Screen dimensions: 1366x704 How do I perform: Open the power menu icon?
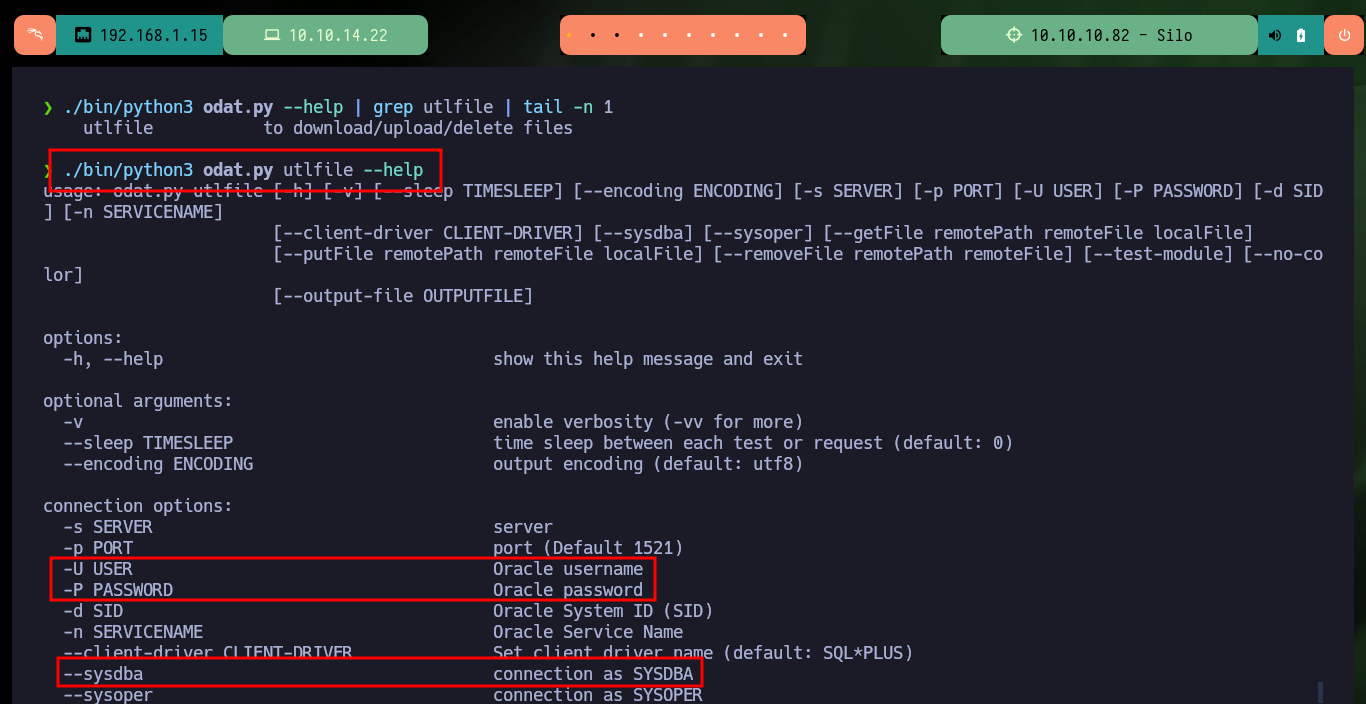click(x=1344, y=35)
